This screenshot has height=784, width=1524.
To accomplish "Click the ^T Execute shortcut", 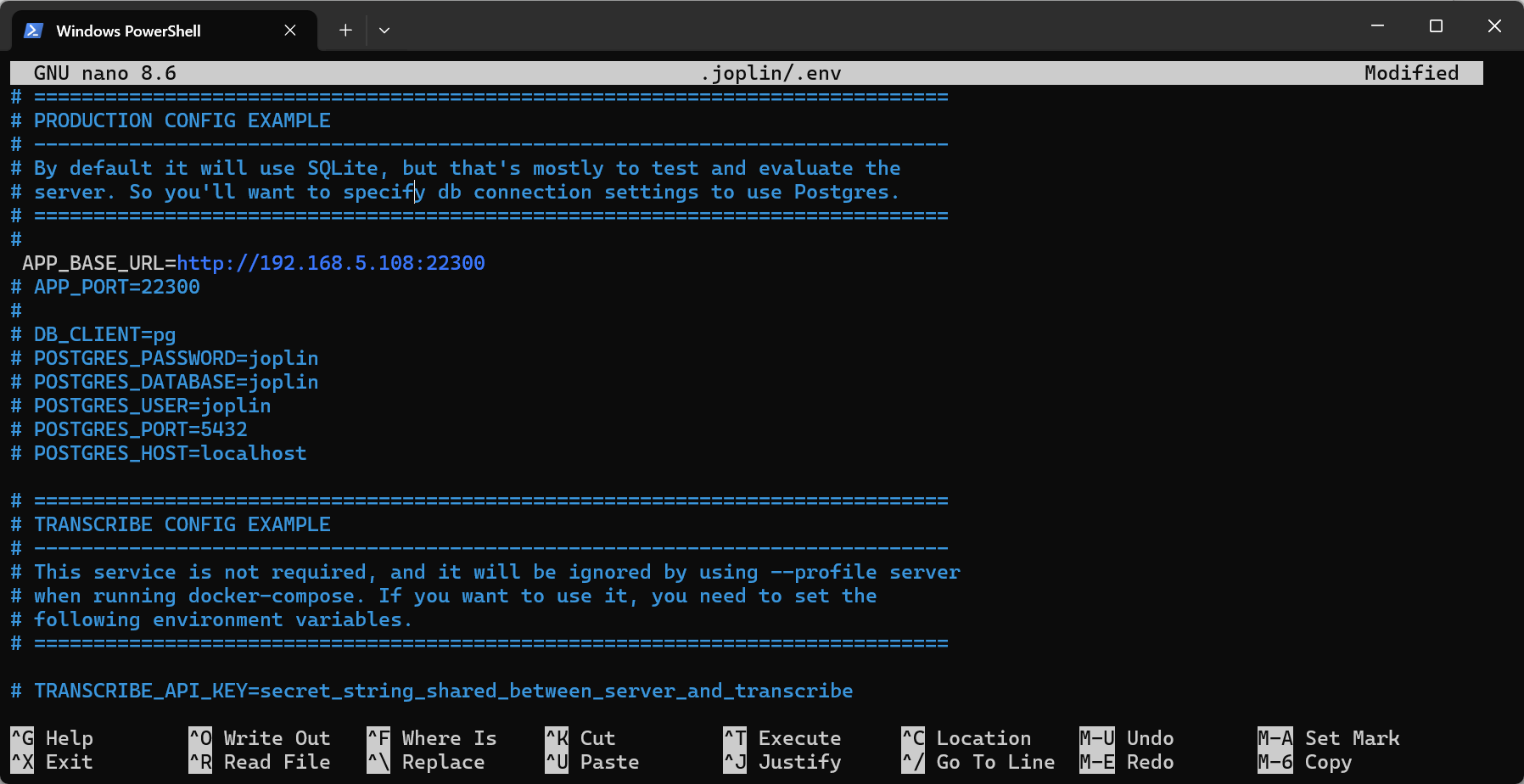I will [x=782, y=738].
